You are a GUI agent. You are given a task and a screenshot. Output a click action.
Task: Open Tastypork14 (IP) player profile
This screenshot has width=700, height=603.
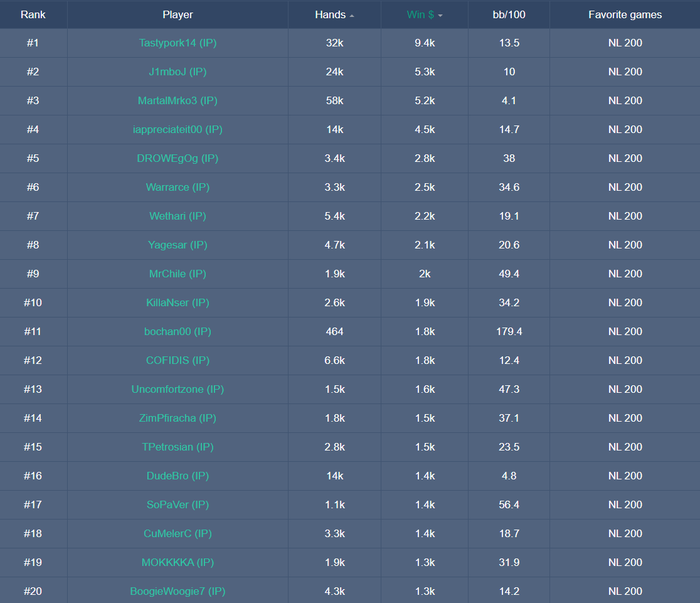[178, 43]
